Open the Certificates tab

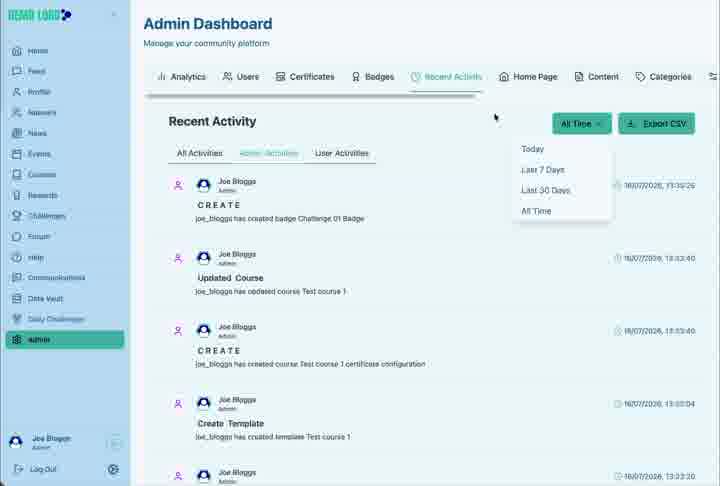point(305,77)
